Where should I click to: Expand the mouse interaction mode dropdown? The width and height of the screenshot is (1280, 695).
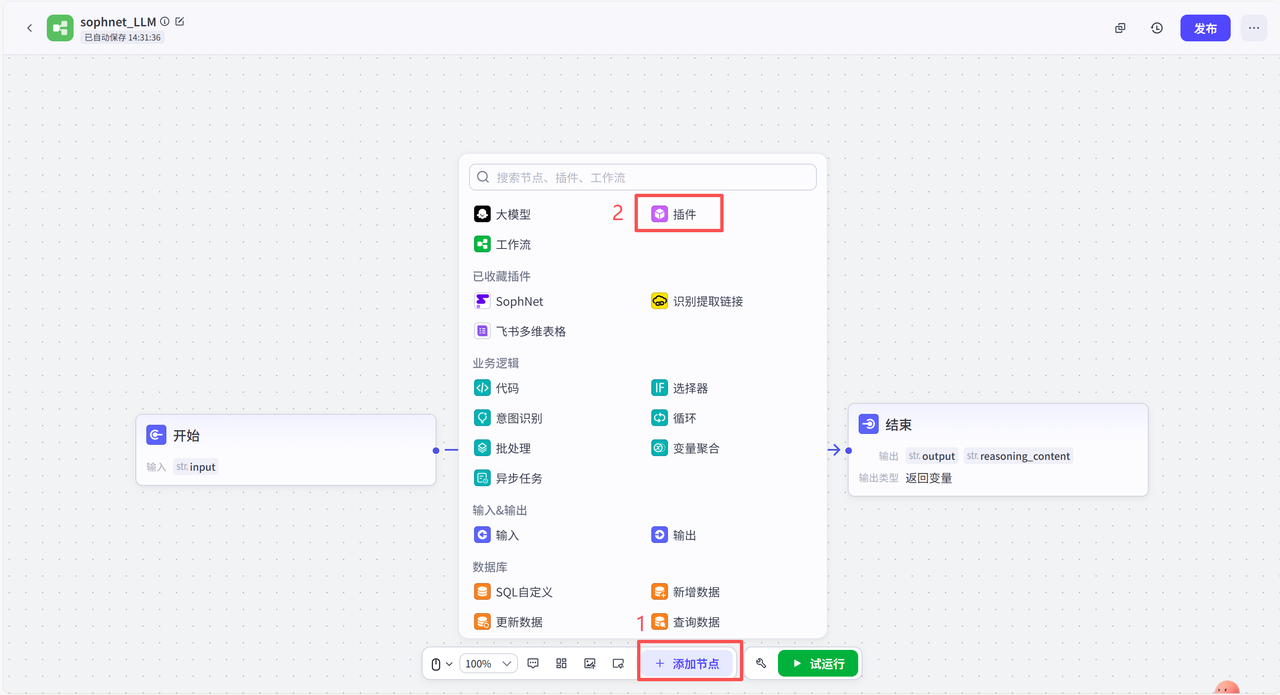[x=441, y=663]
